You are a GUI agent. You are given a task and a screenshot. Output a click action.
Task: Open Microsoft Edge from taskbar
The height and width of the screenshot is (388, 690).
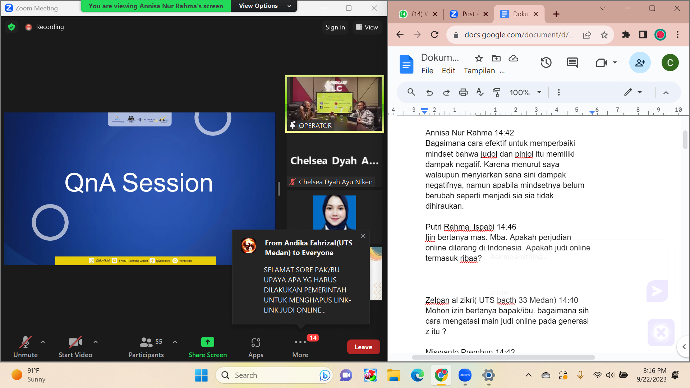click(417, 375)
